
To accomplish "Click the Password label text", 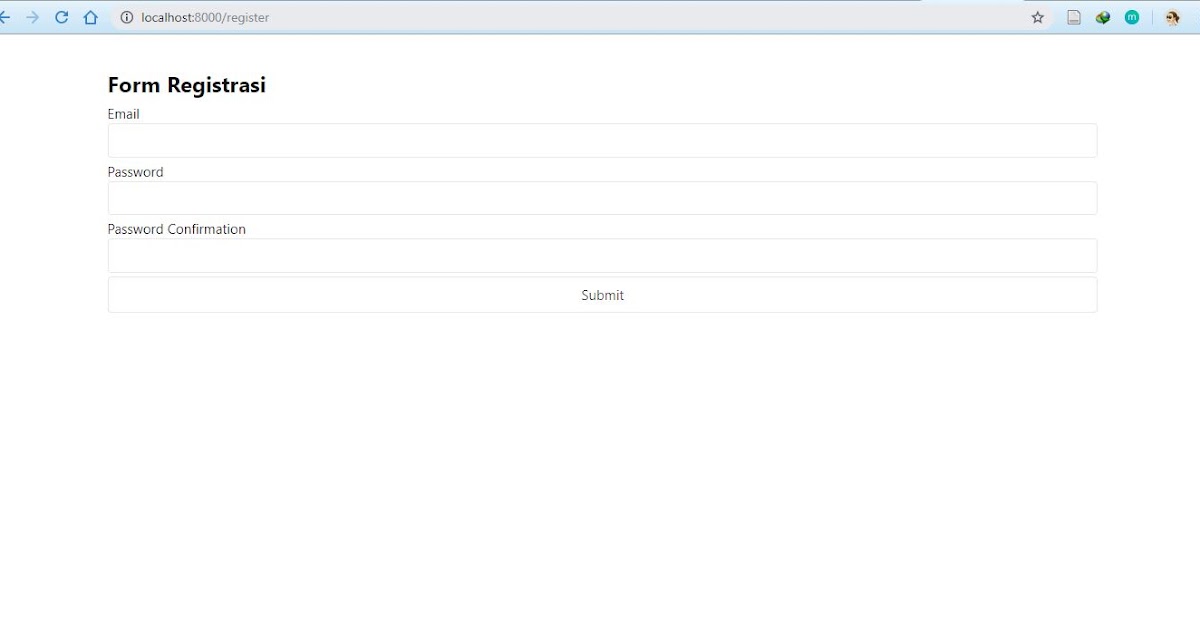I will pyautogui.click(x=136, y=171).
